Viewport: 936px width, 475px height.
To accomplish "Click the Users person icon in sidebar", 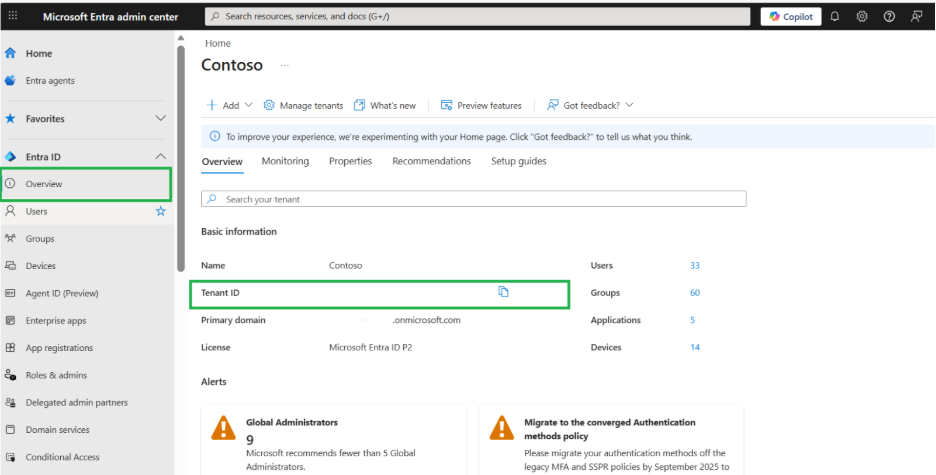I will tap(10, 211).
